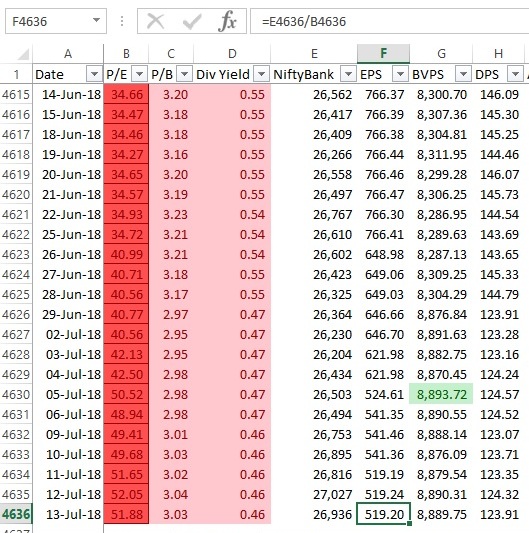Select column F header
Image resolution: width=529 pixels, height=533 pixels.
[383, 54]
